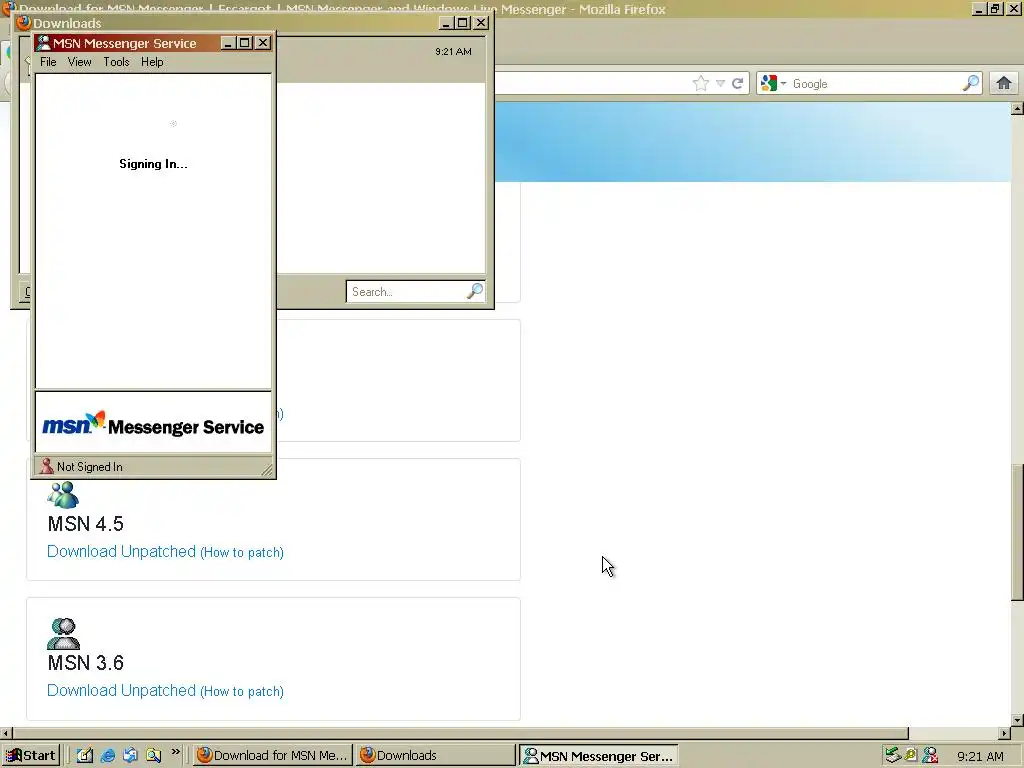Image resolution: width=1024 pixels, height=768 pixels.
Task: Click left arrow of horizontal scrollbar
Action: click(6, 733)
